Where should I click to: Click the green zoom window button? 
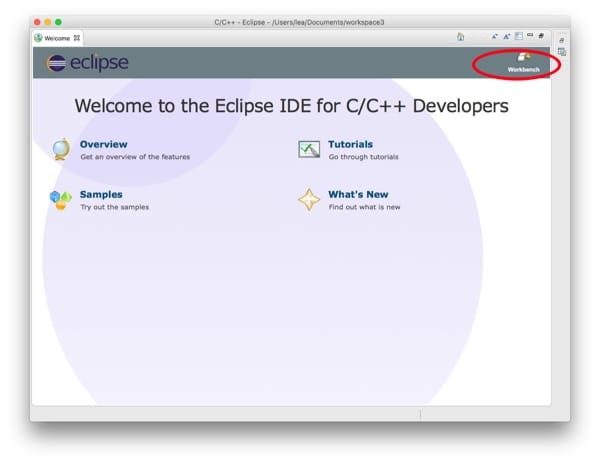[58, 22]
